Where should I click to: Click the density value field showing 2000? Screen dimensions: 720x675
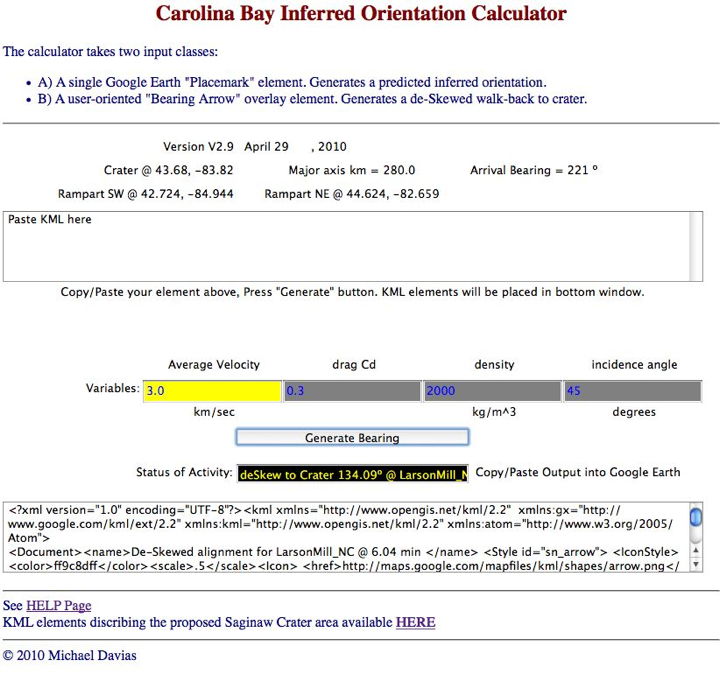(492, 391)
